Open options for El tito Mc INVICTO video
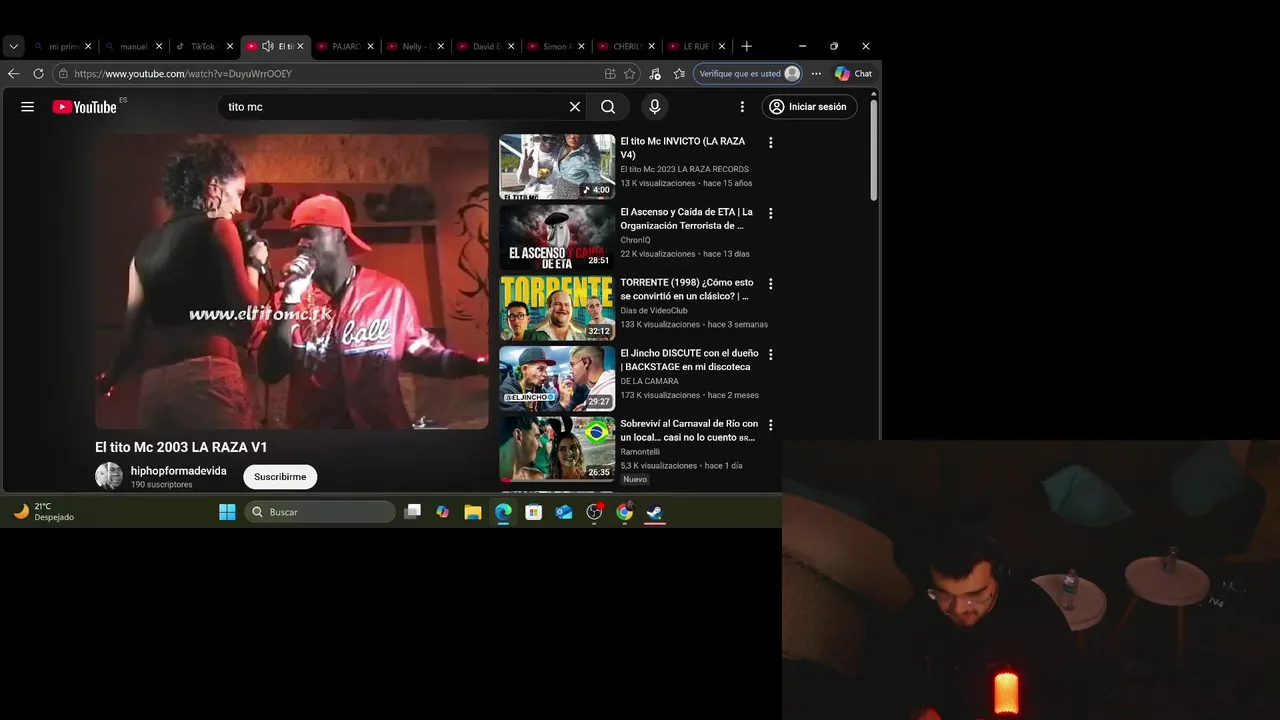This screenshot has height=720, width=1280. 770,143
